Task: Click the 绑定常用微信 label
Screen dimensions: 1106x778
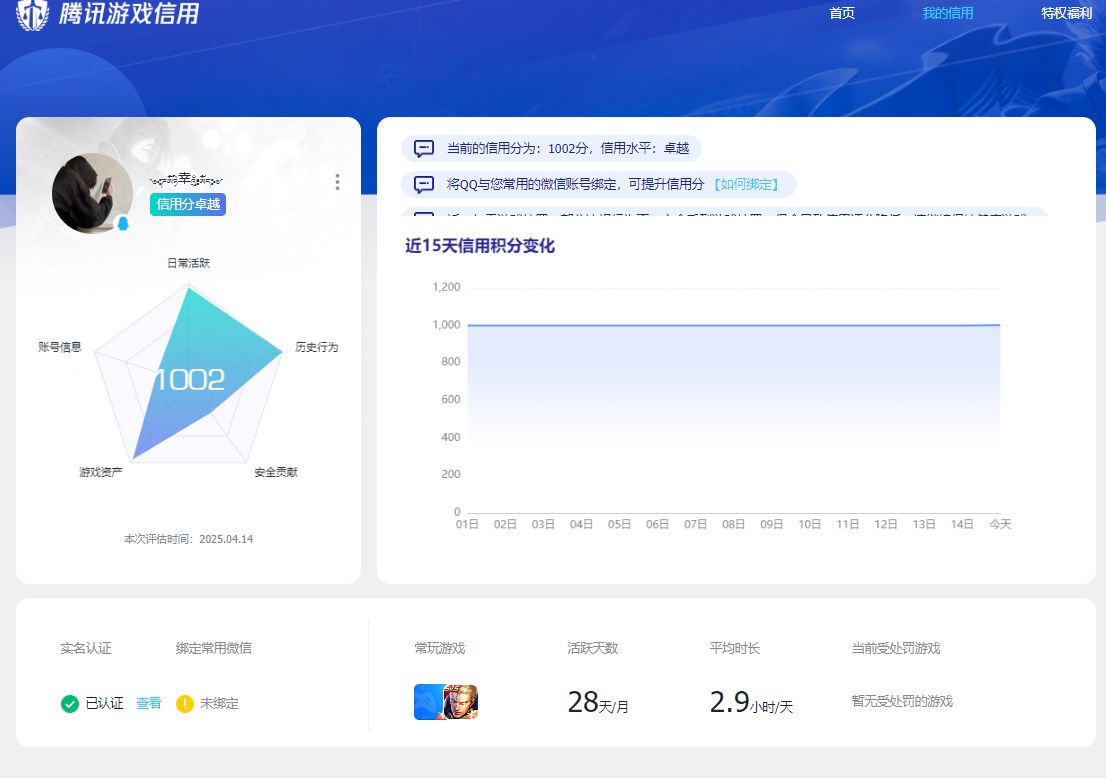Action: point(214,648)
